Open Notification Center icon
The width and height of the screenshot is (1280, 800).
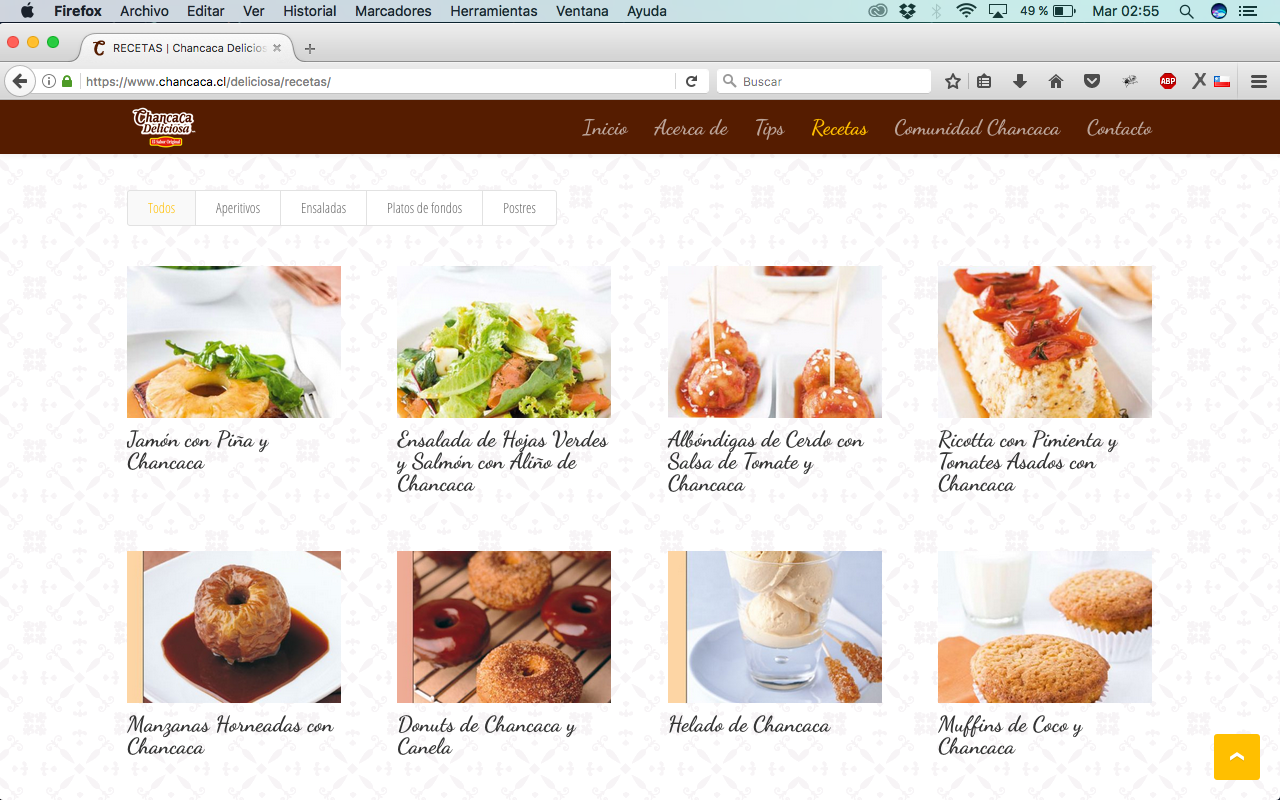coord(1248,11)
